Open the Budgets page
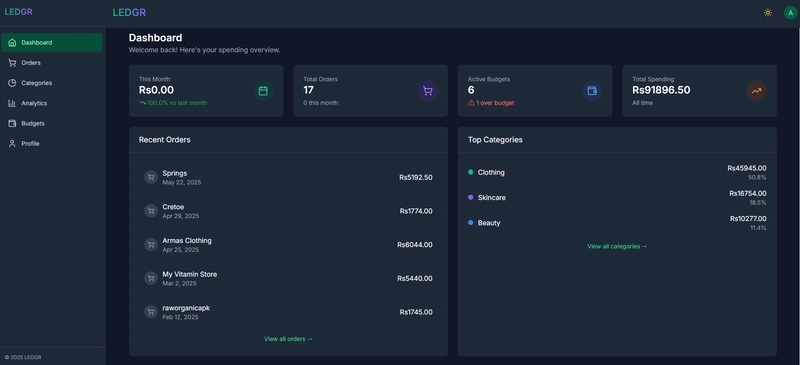Screen dimensions: 800x365 pyautogui.click(x=52, y=124)
